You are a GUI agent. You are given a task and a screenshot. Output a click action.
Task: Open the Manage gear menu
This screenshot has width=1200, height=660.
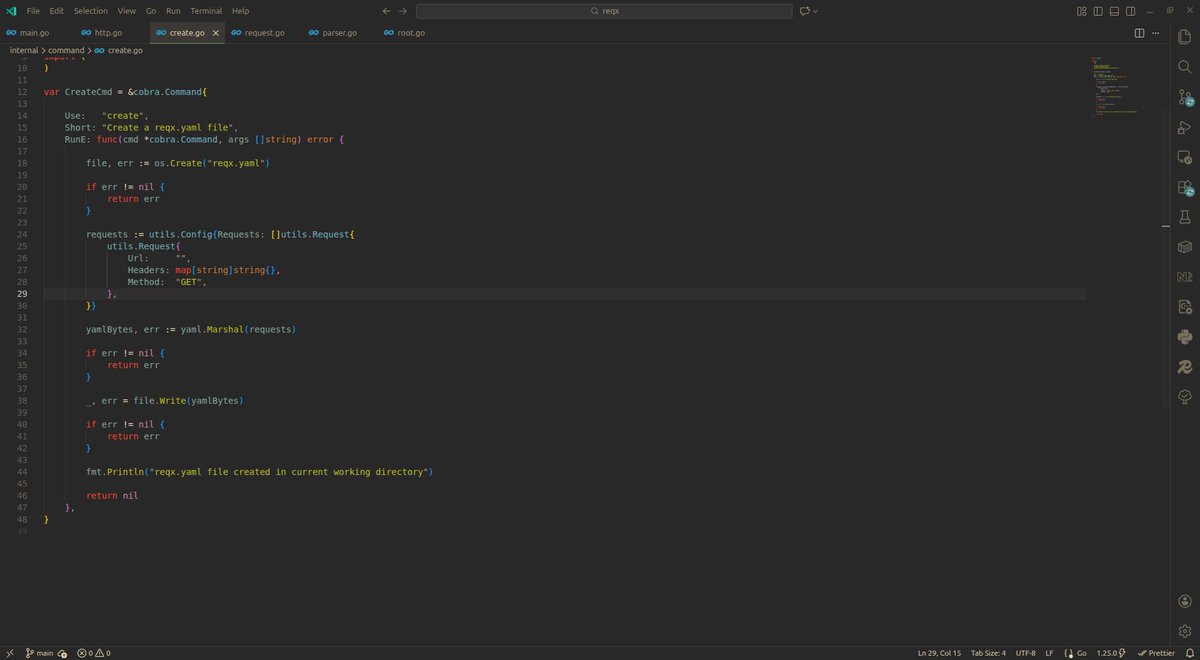(x=1185, y=631)
